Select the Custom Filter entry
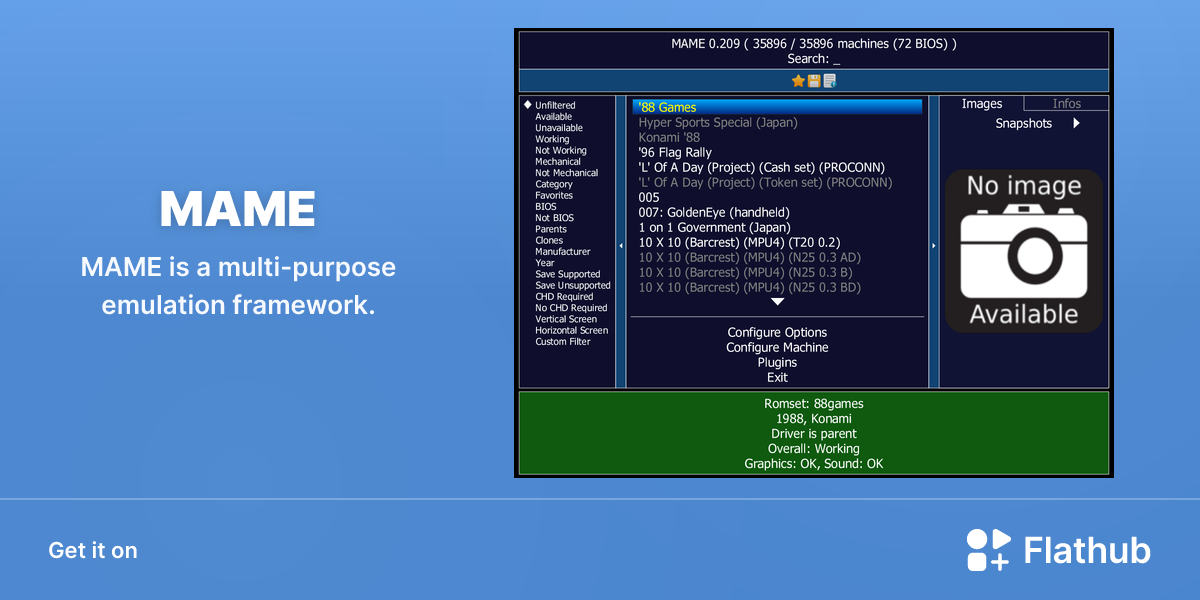 pyautogui.click(x=562, y=342)
